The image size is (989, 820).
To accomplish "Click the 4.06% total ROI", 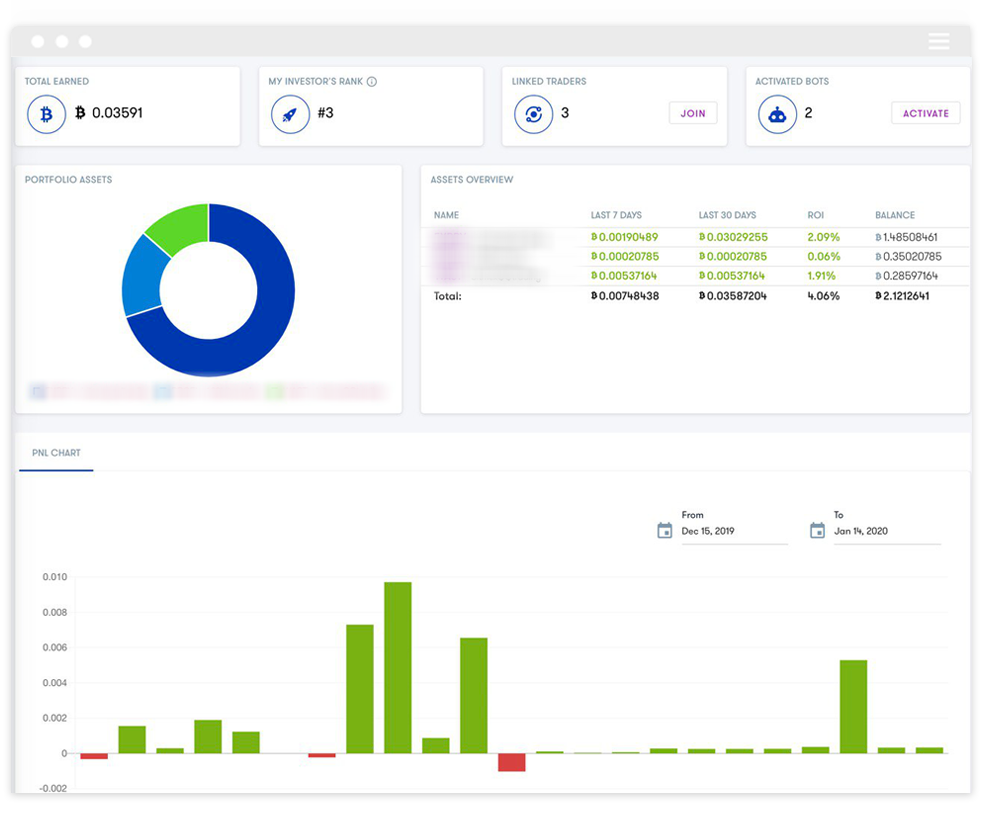I will 823,296.
